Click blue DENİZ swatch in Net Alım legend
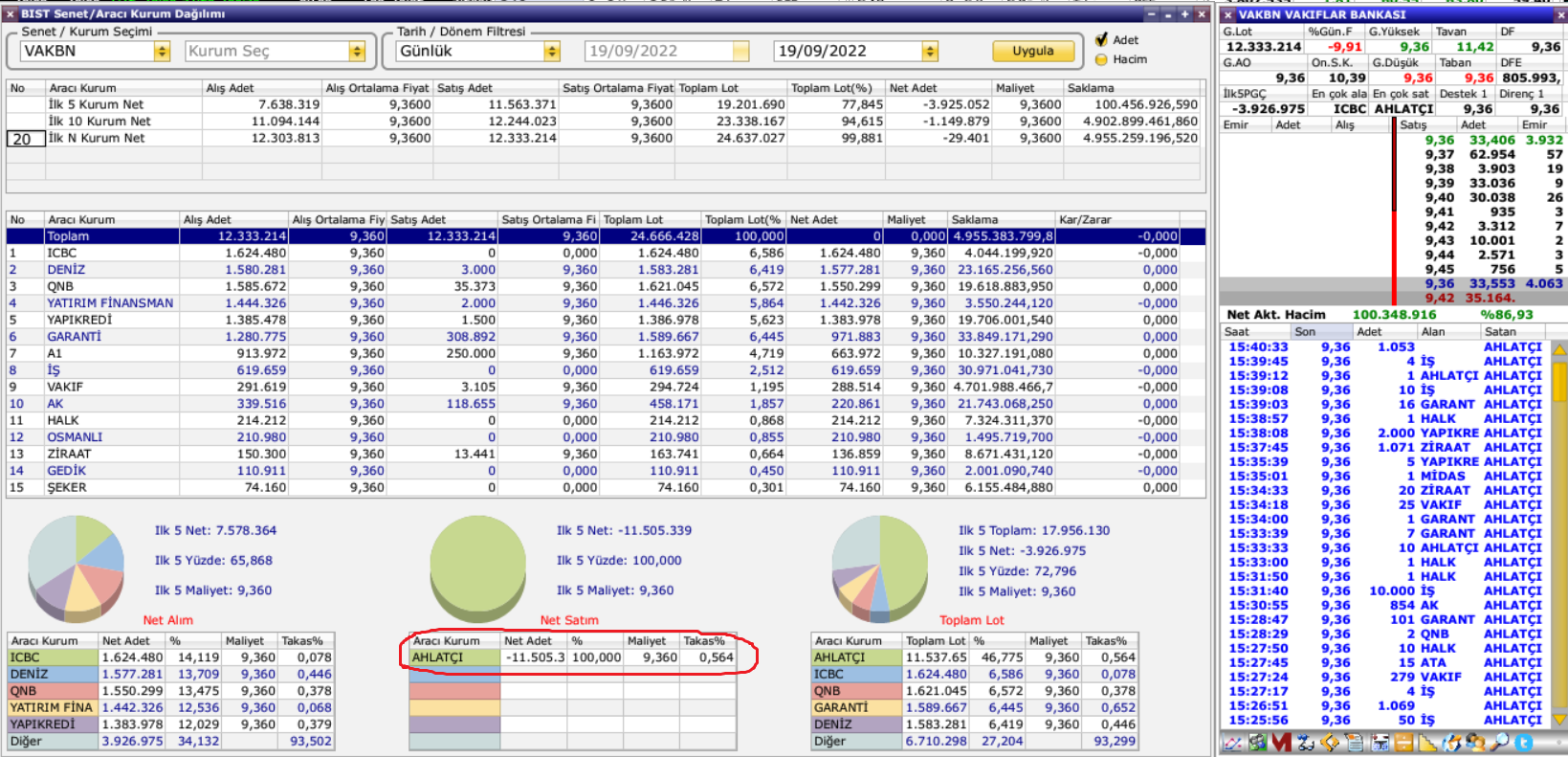The height and width of the screenshot is (757, 1568). (x=53, y=674)
